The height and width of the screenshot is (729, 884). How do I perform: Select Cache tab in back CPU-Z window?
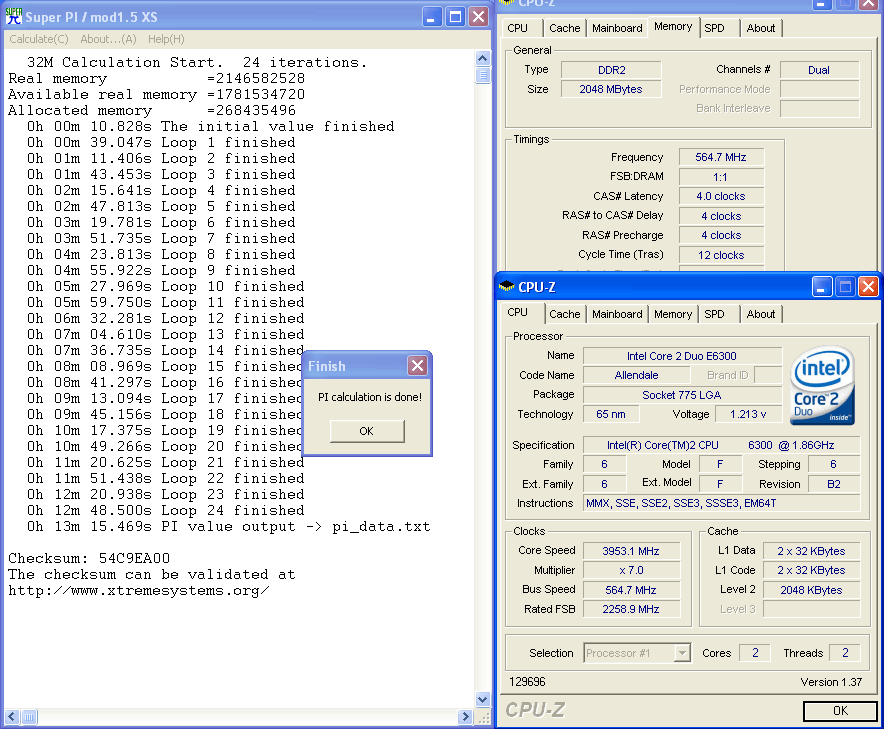[x=564, y=28]
